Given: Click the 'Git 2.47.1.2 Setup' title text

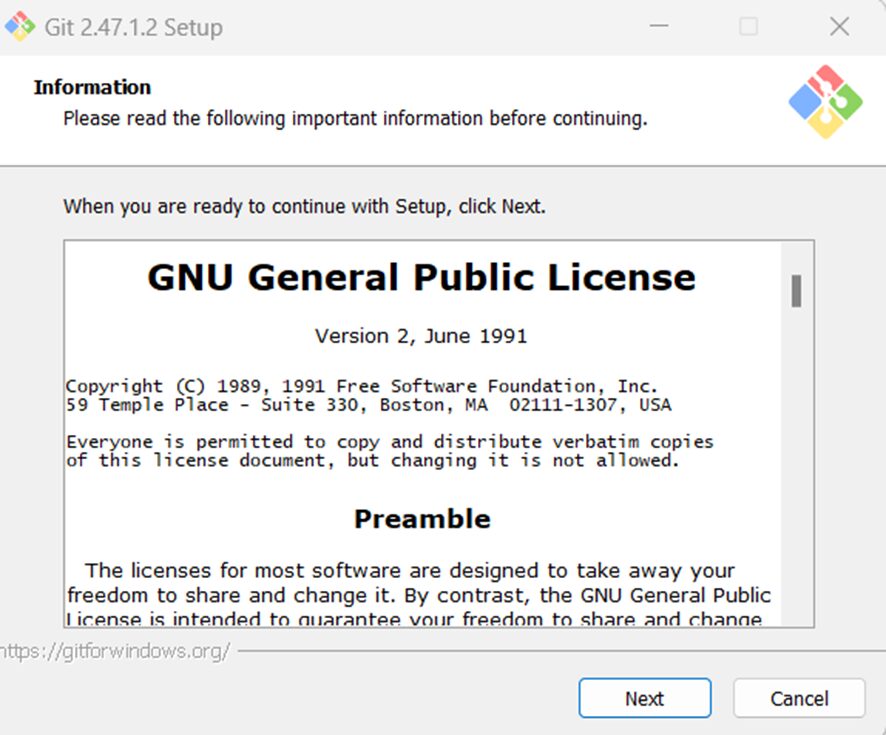Looking at the screenshot, I should coord(133,27).
